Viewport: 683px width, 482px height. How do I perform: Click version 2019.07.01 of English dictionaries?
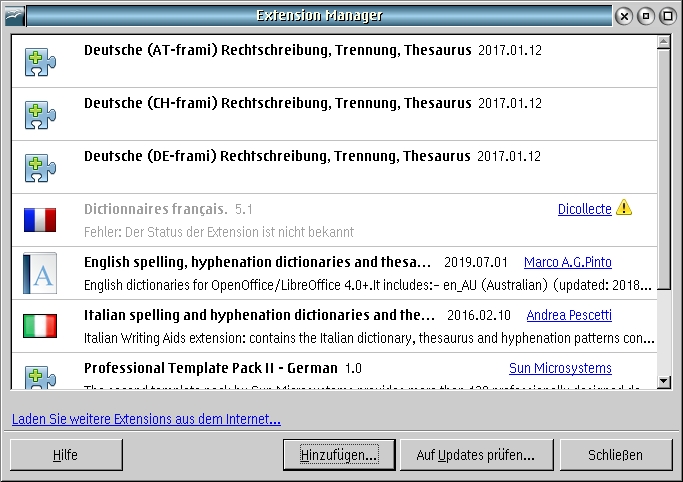pyautogui.click(x=476, y=262)
